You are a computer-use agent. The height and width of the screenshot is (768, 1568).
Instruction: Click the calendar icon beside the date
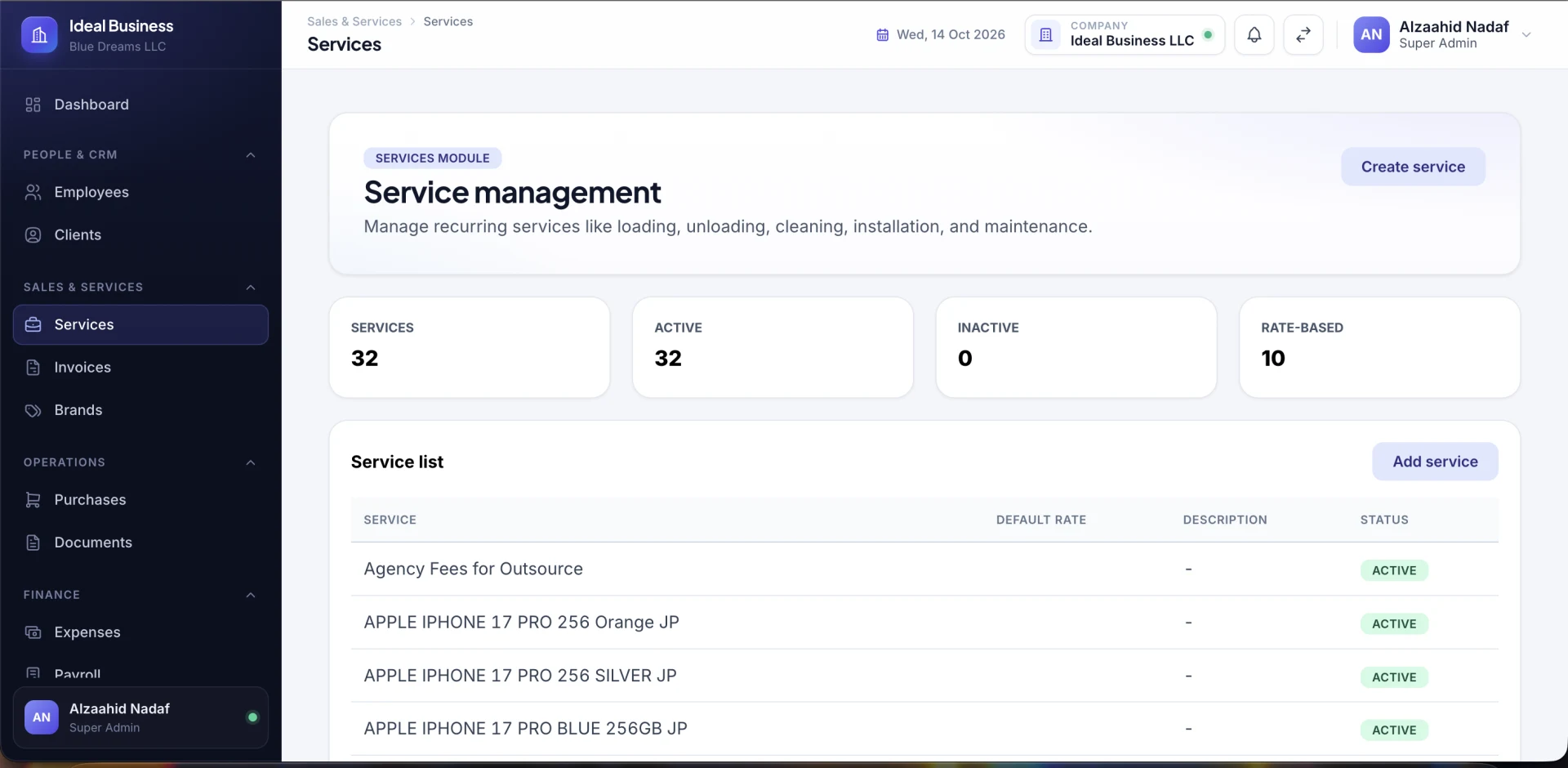pos(883,35)
